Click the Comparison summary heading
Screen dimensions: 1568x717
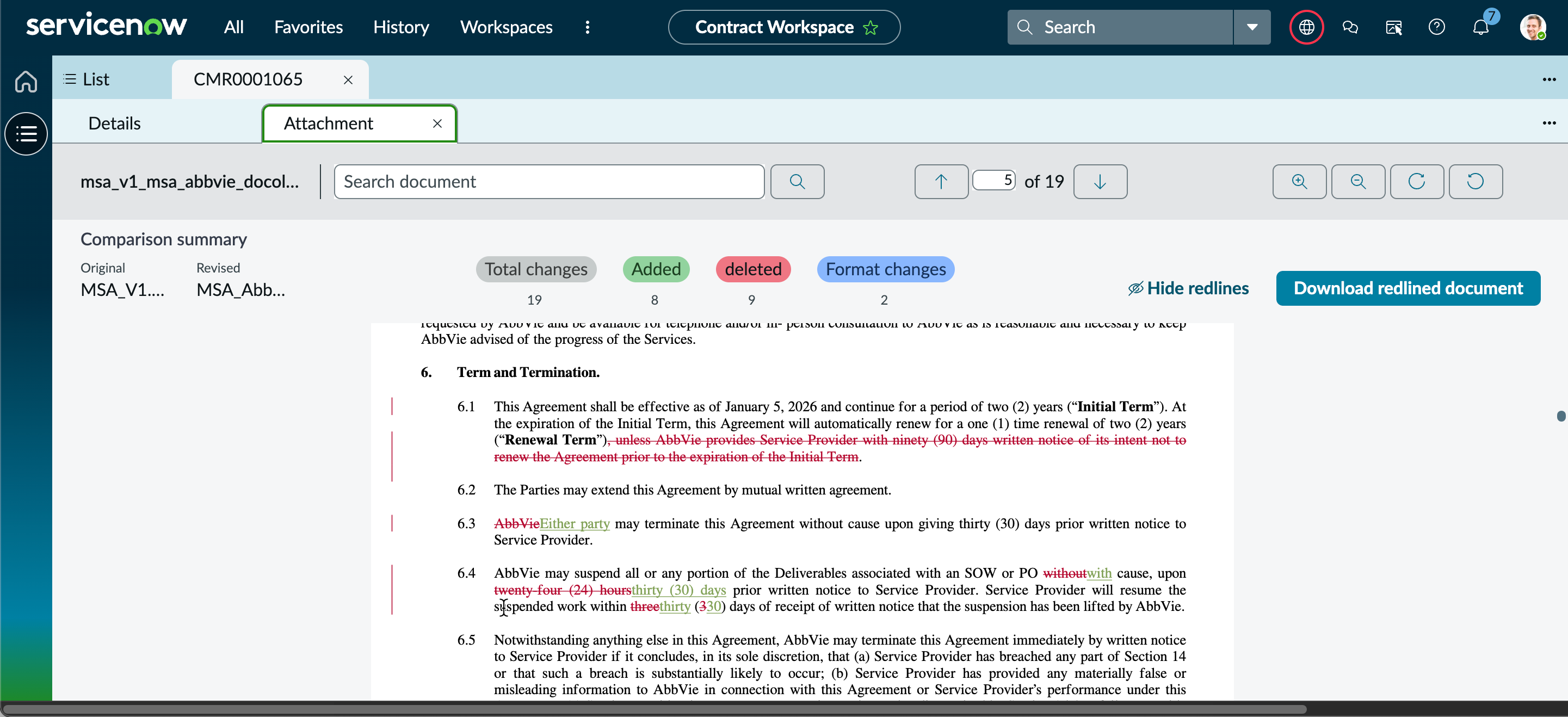pyautogui.click(x=163, y=239)
